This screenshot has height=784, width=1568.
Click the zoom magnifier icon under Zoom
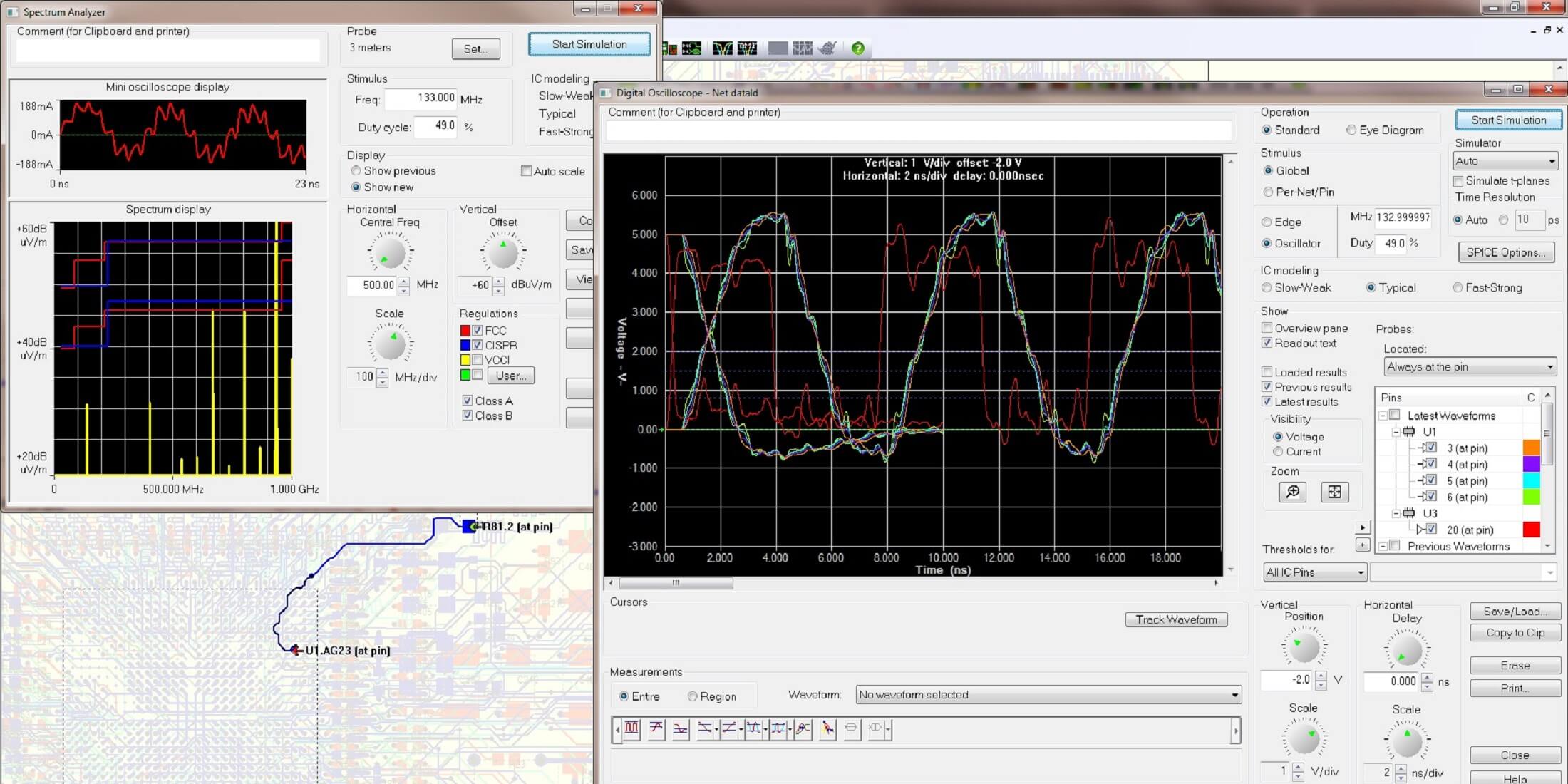click(1292, 492)
